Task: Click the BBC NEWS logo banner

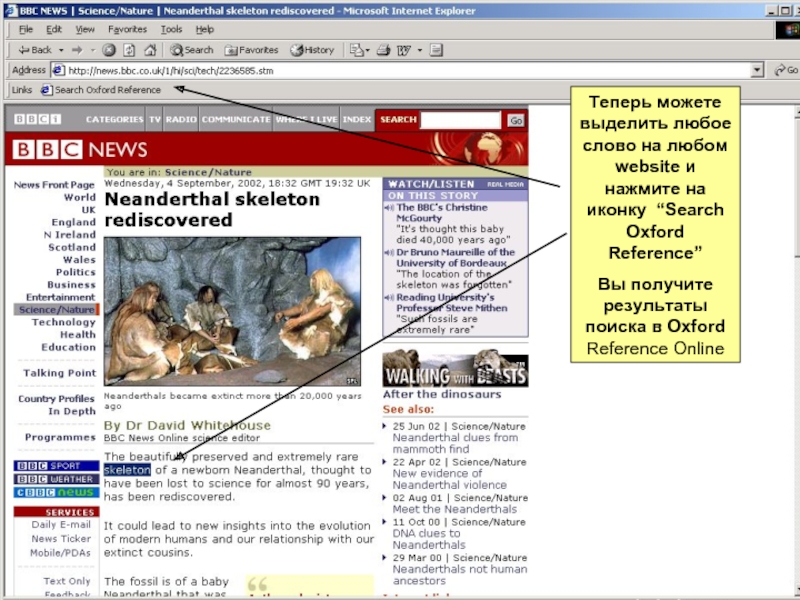Action: point(80,149)
